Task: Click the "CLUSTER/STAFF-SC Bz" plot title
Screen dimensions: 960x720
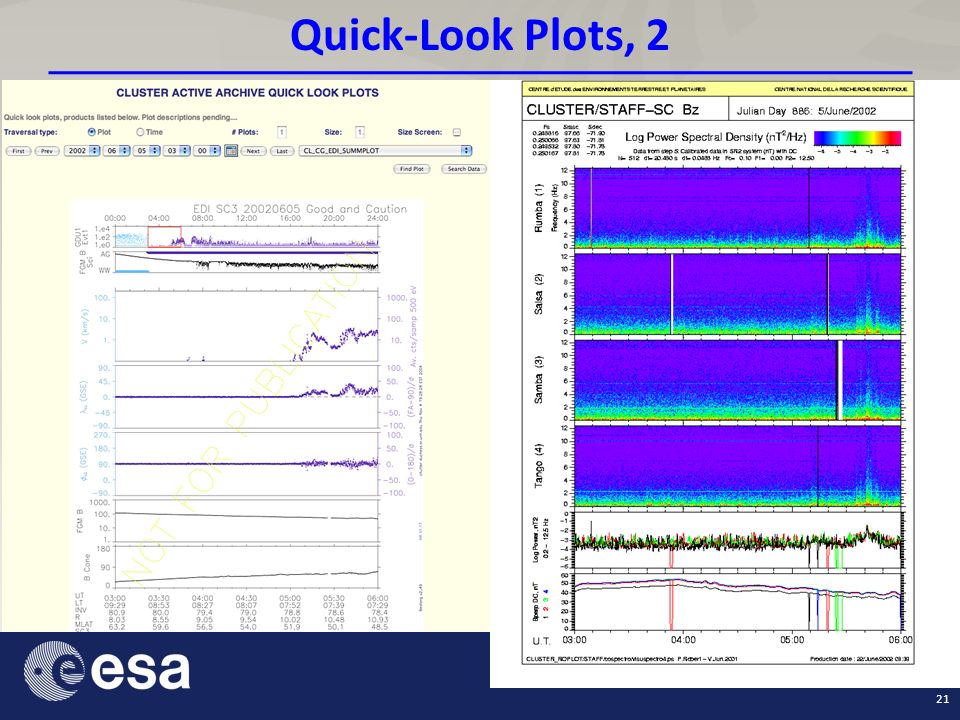Action: tap(612, 110)
